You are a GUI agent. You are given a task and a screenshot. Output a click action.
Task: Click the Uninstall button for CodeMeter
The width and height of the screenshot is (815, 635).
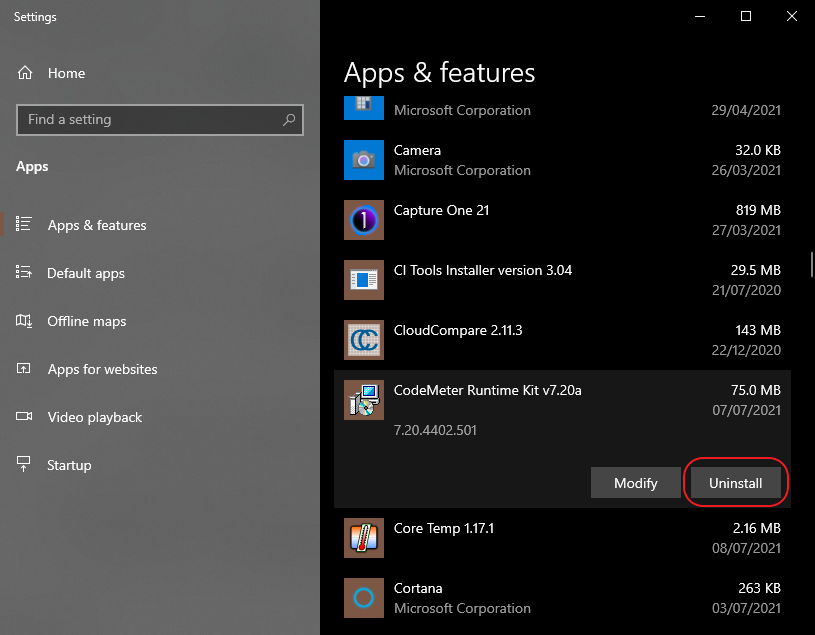(x=735, y=483)
